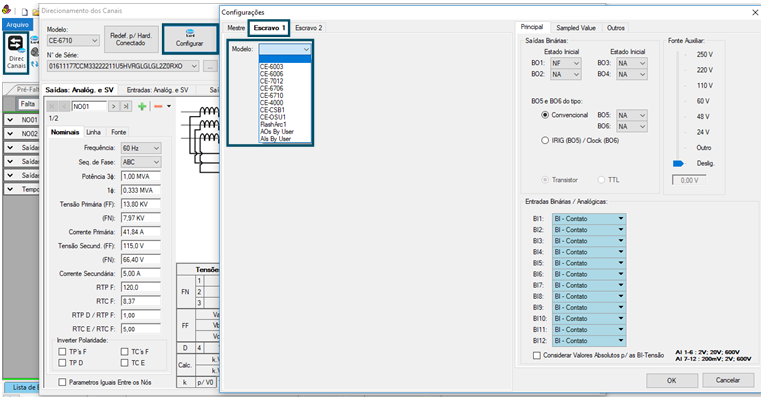Open the Escravo 1 Modelo dropdown
This screenshot has width=762, height=399.
click(x=285, y=49)
